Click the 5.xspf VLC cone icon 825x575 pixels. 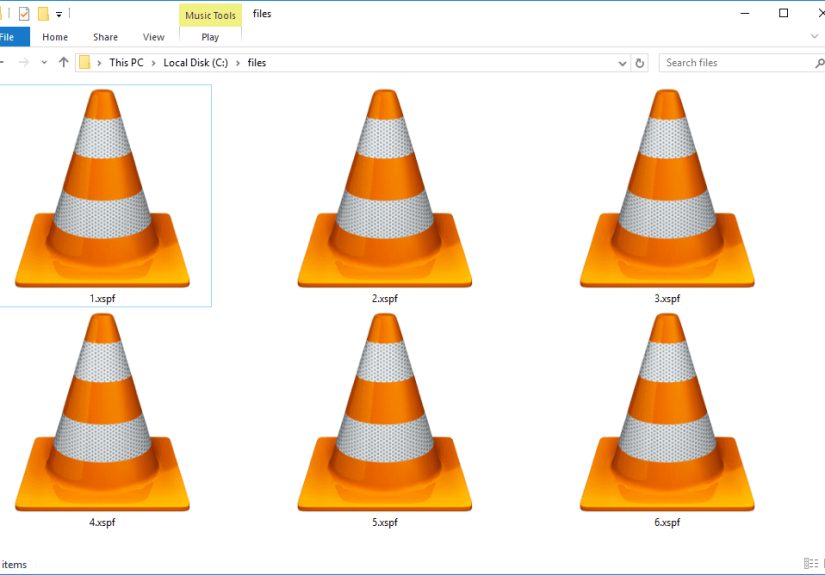pos(385,412)
